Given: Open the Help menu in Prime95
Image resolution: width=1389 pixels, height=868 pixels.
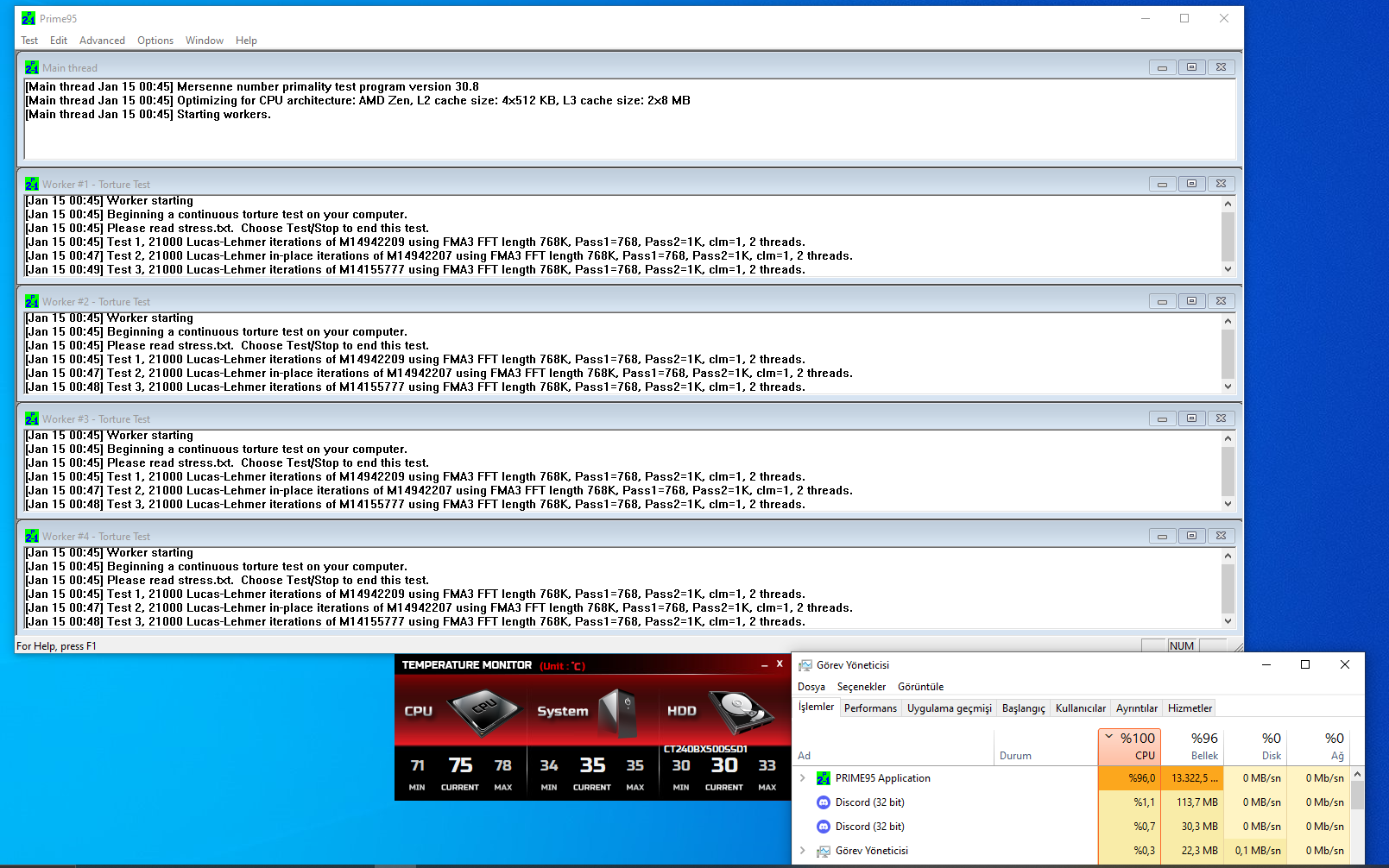Looking at the screenshot, I should point(246,41).
